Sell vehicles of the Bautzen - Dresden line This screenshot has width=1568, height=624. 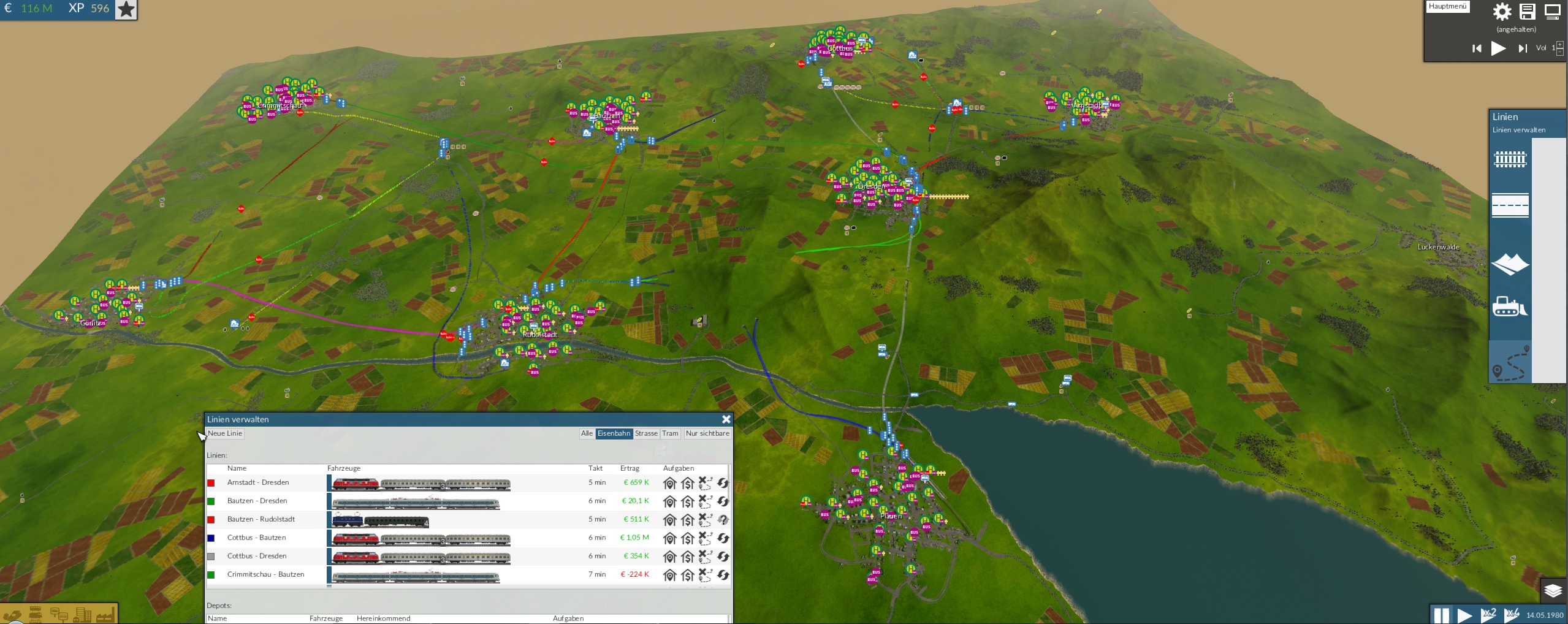pyautogui.click(x=688, y=501)
